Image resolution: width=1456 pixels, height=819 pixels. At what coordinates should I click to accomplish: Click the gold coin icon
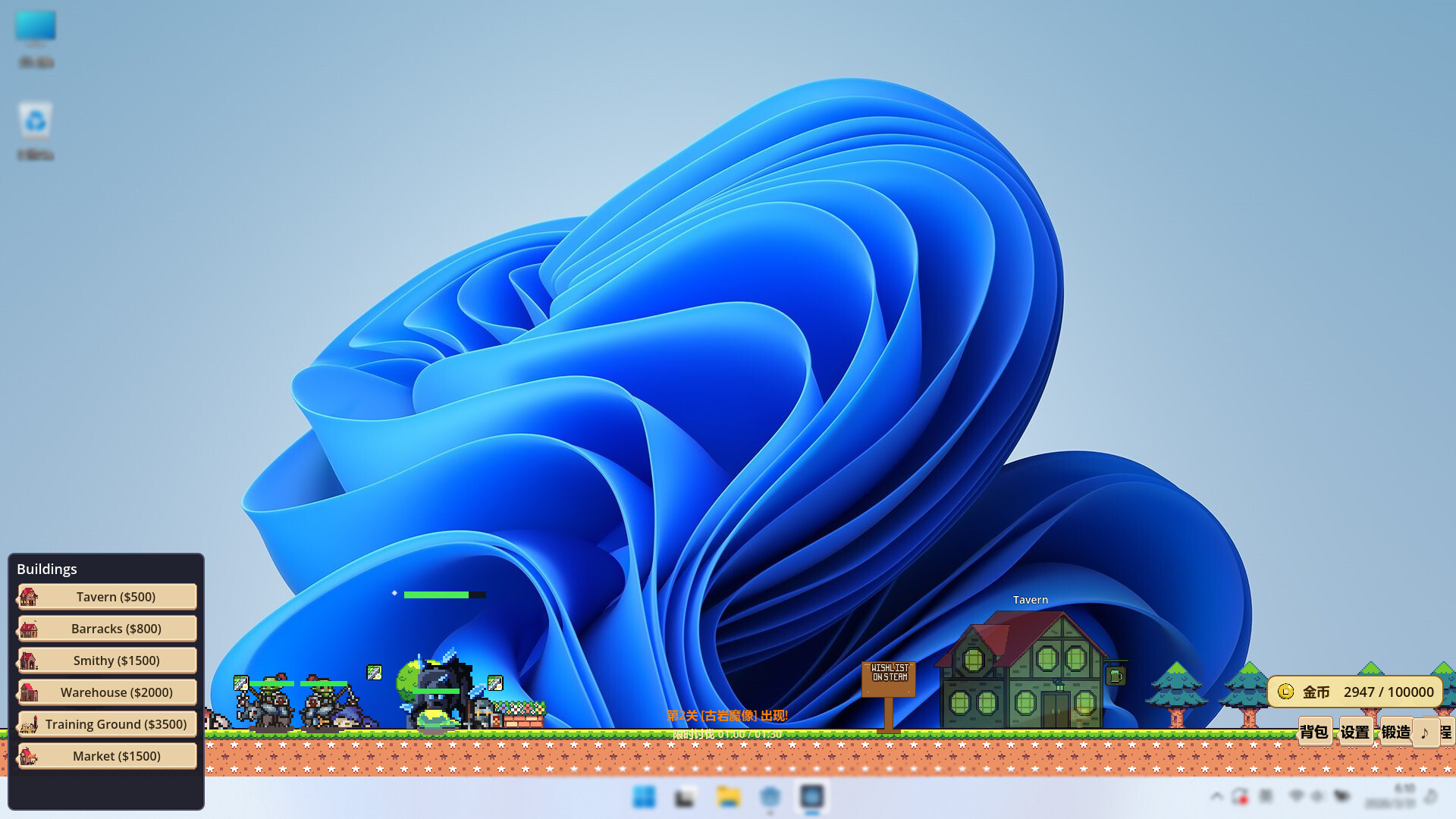(x=1285, y=692)
